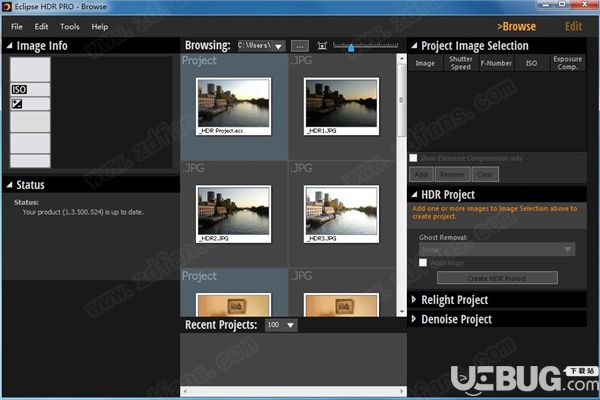This screenshot has width=600, height=400.
Task: Click the browser scrollbar down arrow
Action: tap(401, 312)
